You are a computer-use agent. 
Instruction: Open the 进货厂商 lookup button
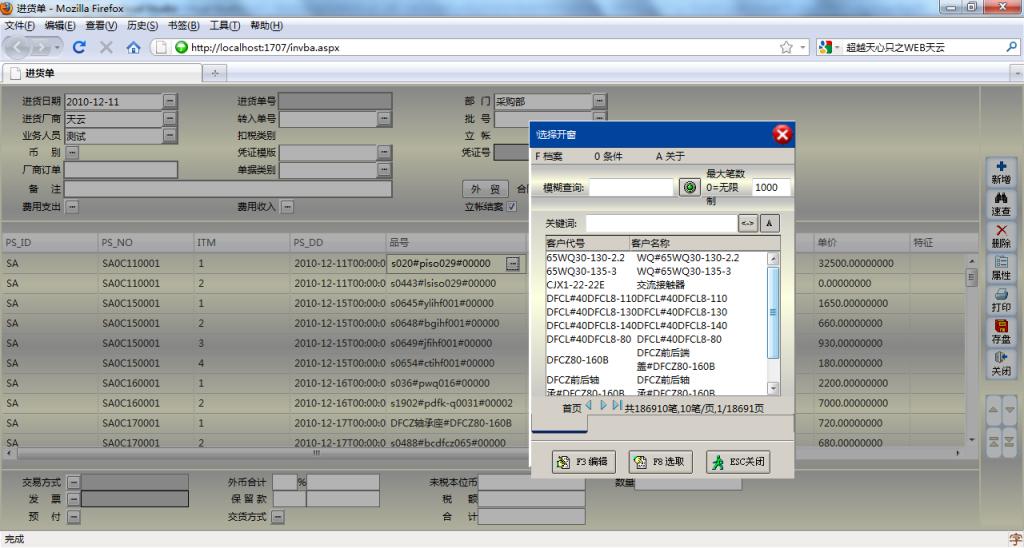169,119
